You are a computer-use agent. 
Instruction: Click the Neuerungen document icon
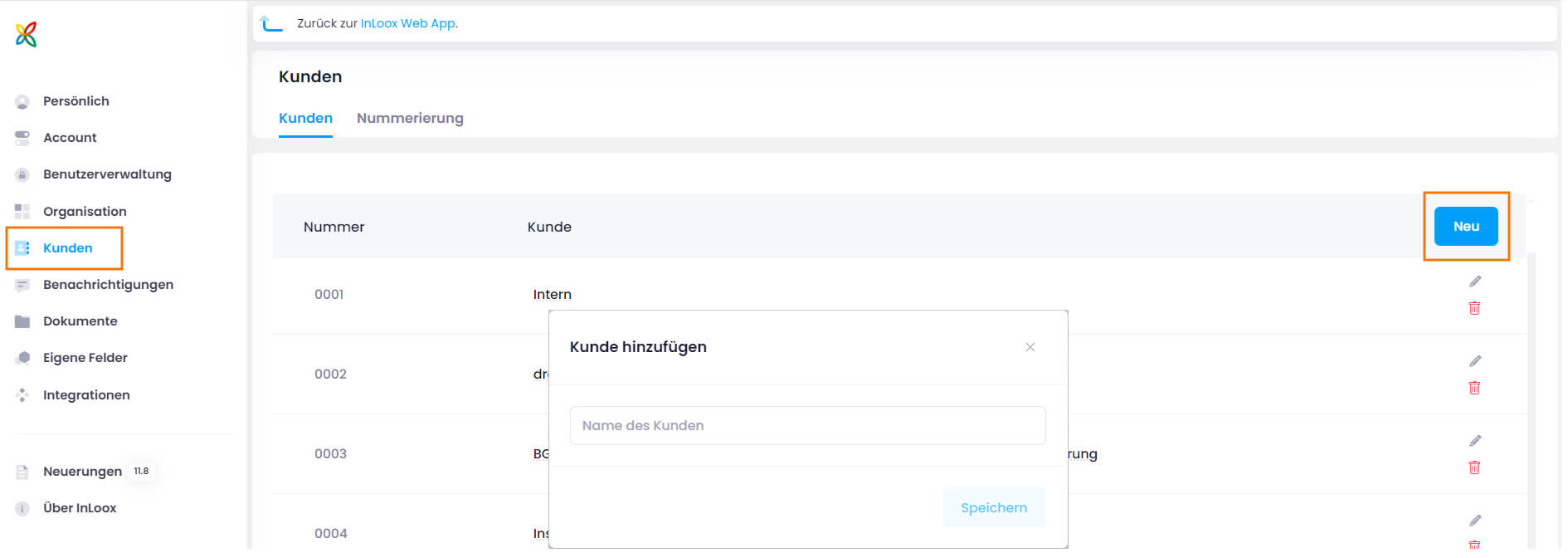tap(22, 472)
